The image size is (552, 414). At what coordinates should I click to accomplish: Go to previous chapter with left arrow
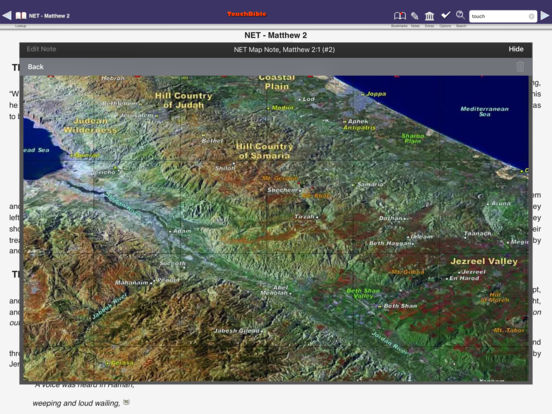tap(7, 15)
